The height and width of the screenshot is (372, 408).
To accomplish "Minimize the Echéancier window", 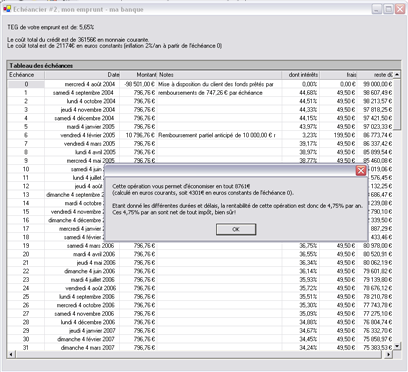I will (x=377, y=9).
